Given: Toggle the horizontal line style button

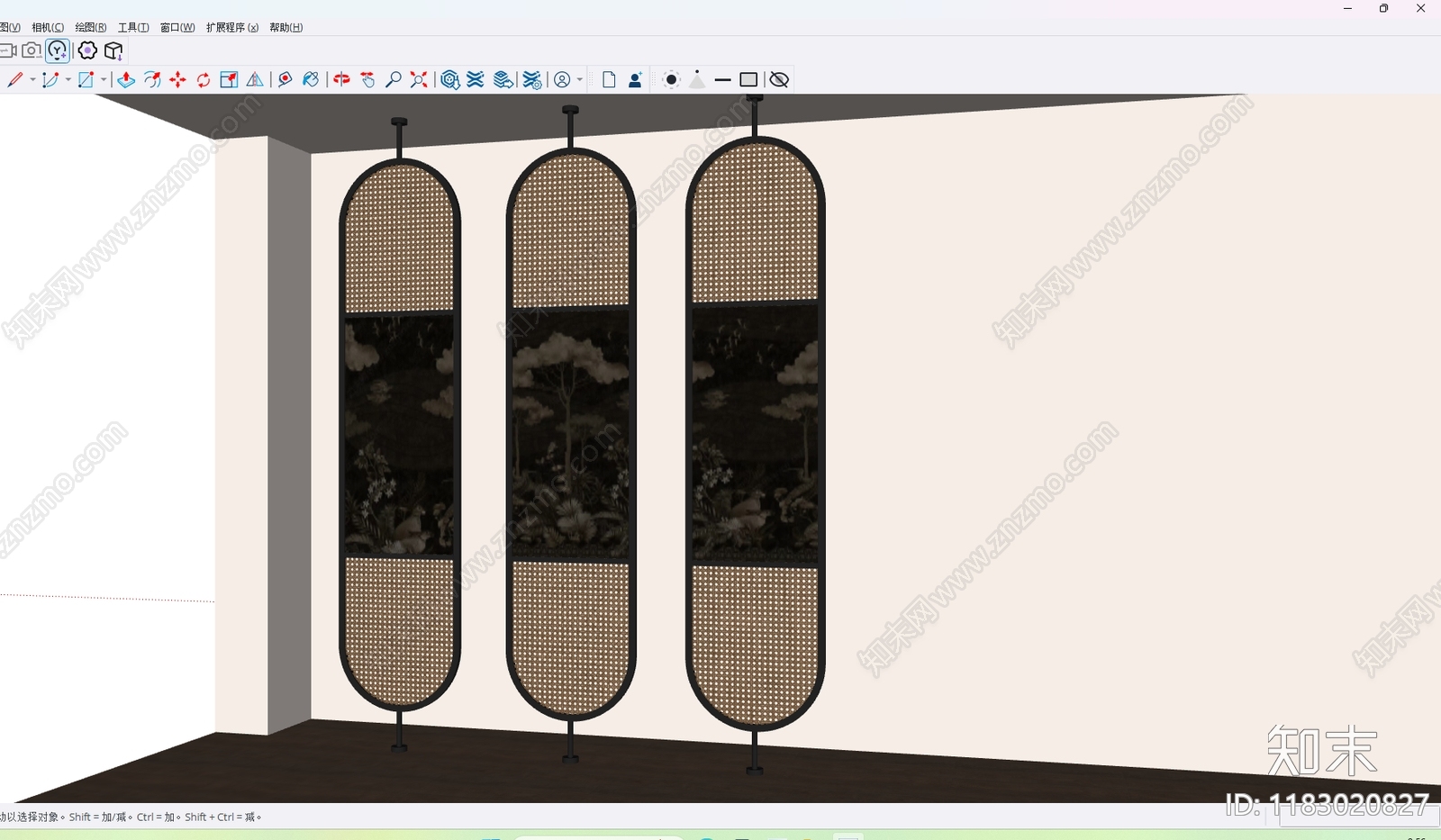Looking at the screenshot, I should tap(722, 79).
